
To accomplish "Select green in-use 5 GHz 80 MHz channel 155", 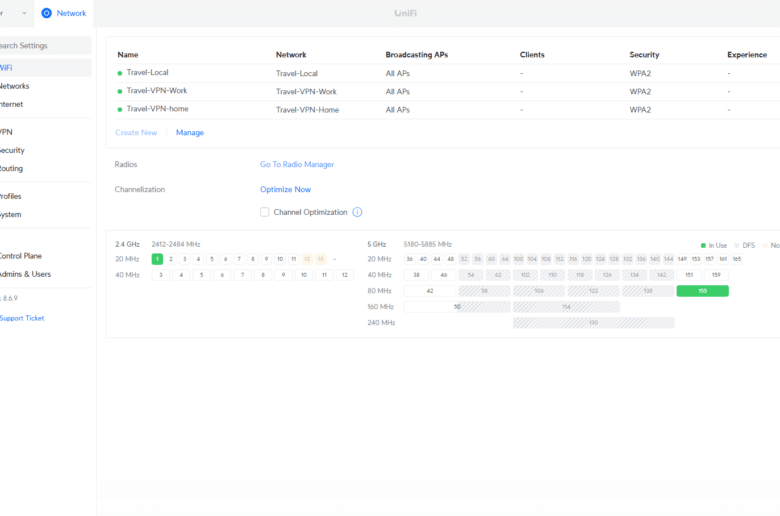I will [x=702, y=291].
